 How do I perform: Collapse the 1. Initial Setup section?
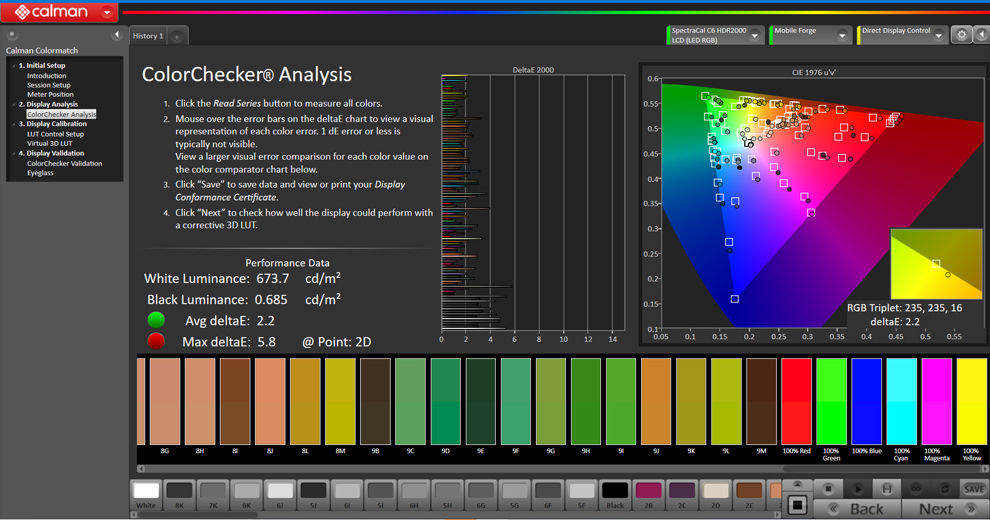[13, 66]
